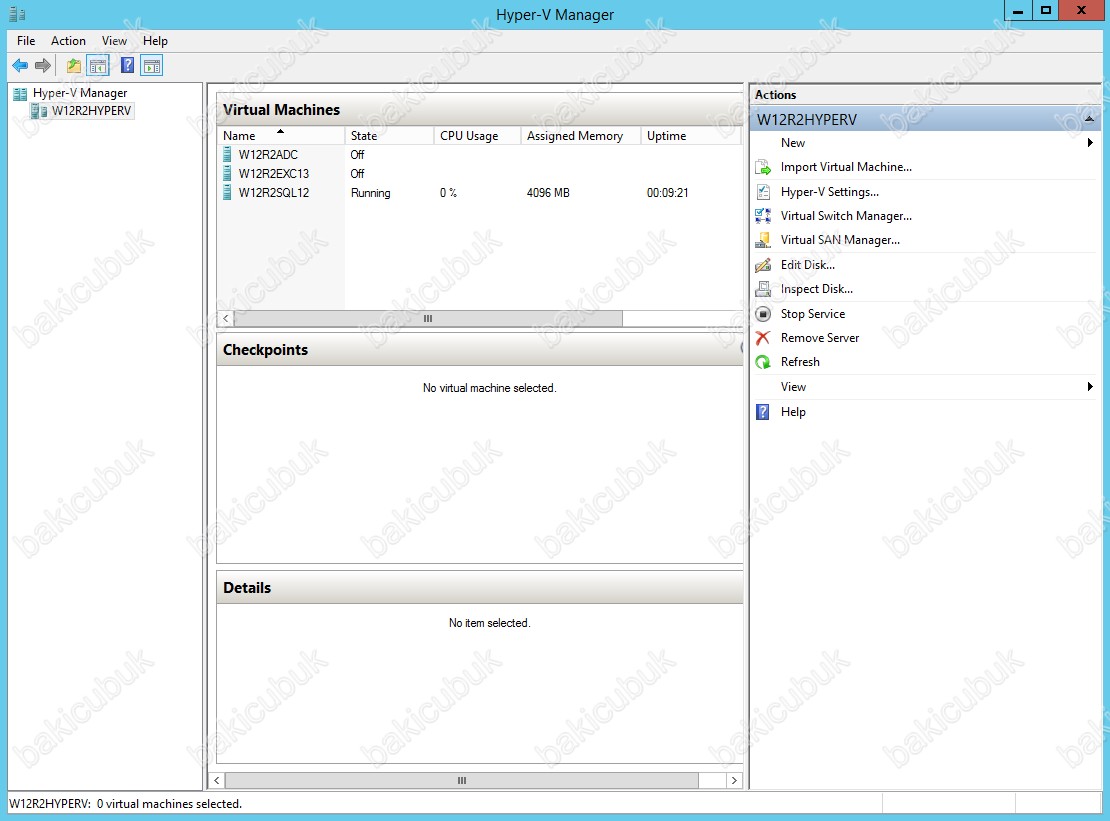The width and height of the screenshot is (1110, 821).
Task: Click the blue Help toolbar icon
Action: 127,66
